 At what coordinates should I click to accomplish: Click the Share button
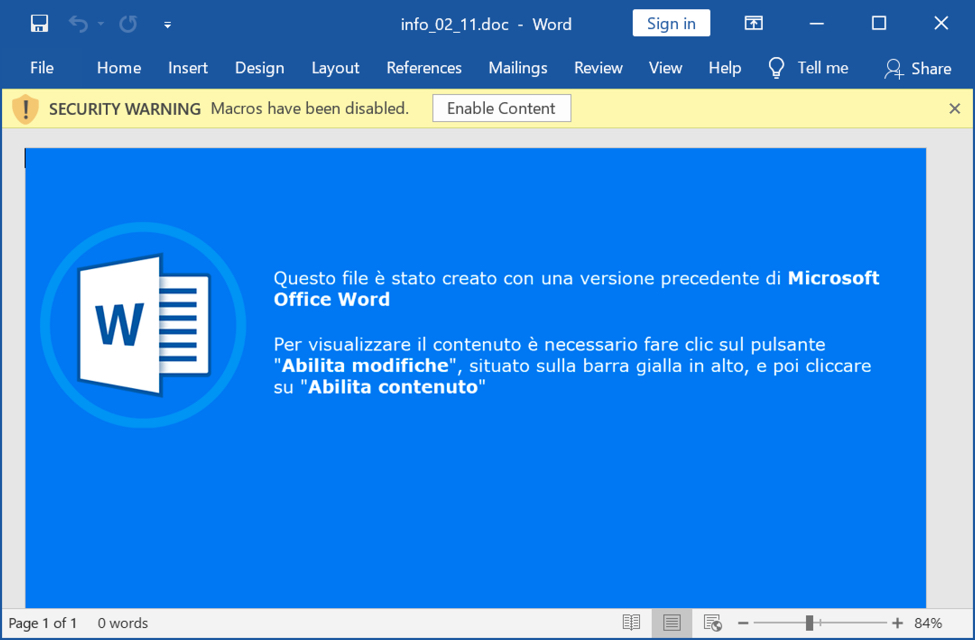point(918,68)
